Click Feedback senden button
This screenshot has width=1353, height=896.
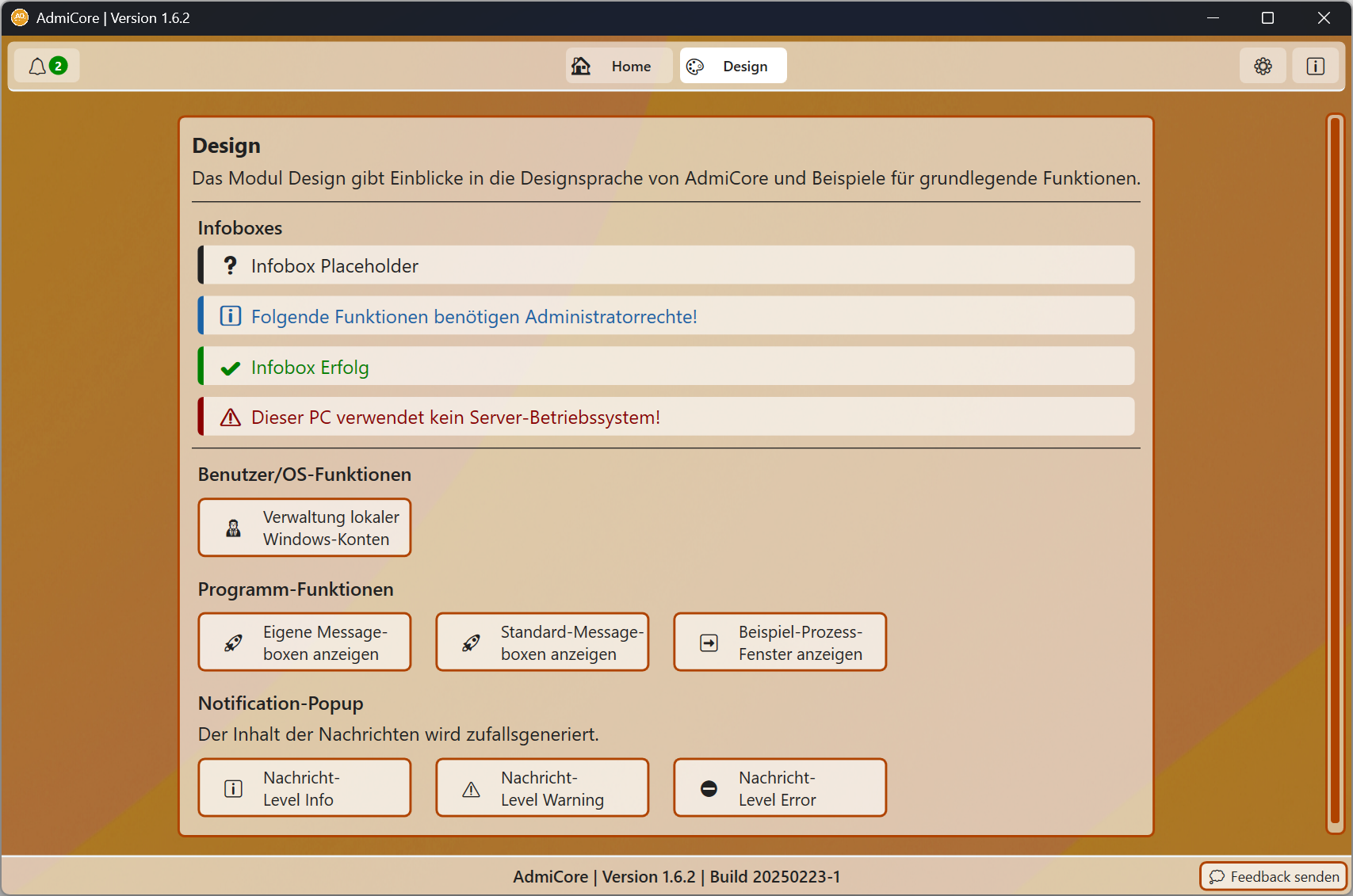(x=1274, y=876)
